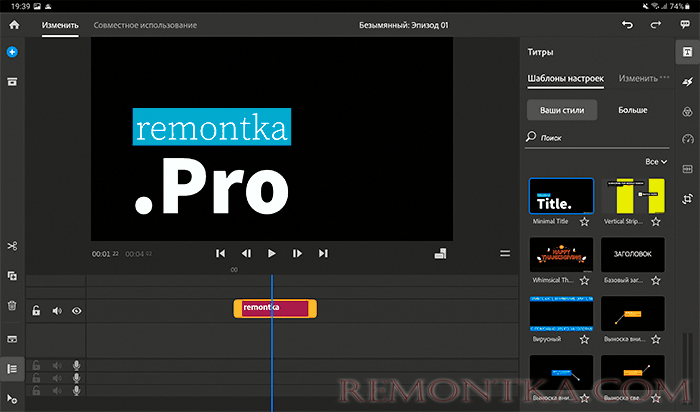Switch to the Изменить workspace tab
700x412 pixels.
[x=60, y=25]
